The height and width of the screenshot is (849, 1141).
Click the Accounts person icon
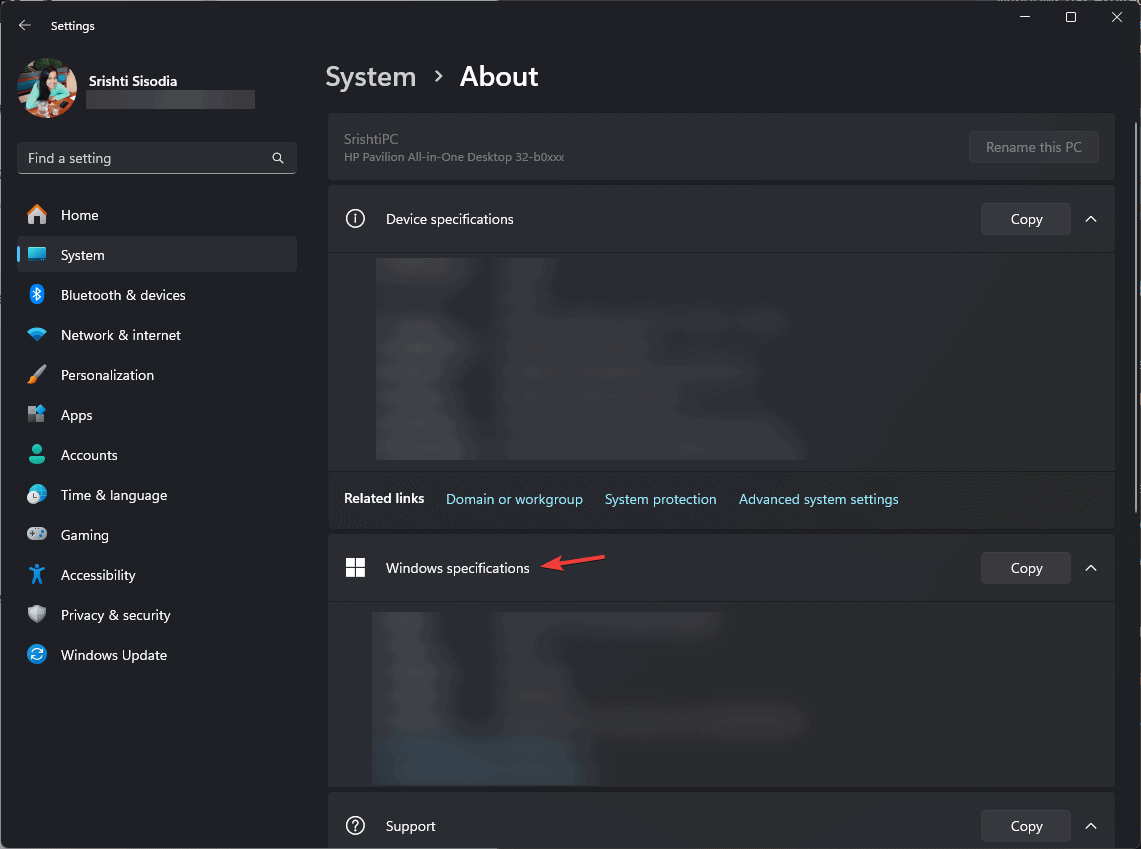37,455
